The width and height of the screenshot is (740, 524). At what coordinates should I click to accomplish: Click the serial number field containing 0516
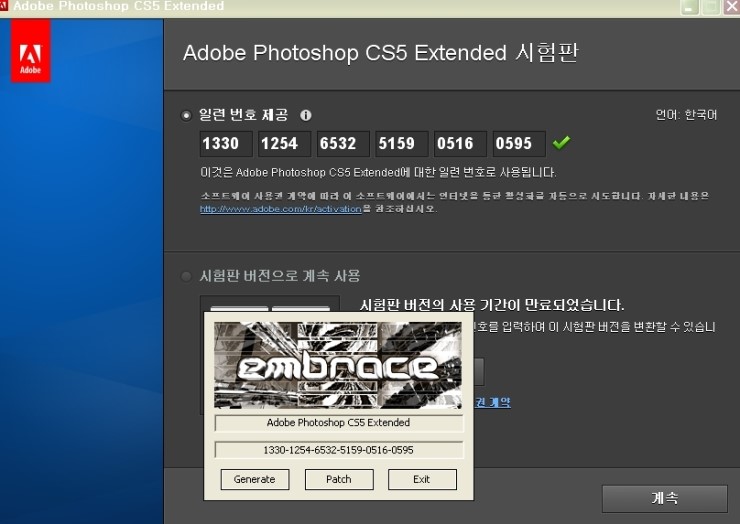pos(460,144)
